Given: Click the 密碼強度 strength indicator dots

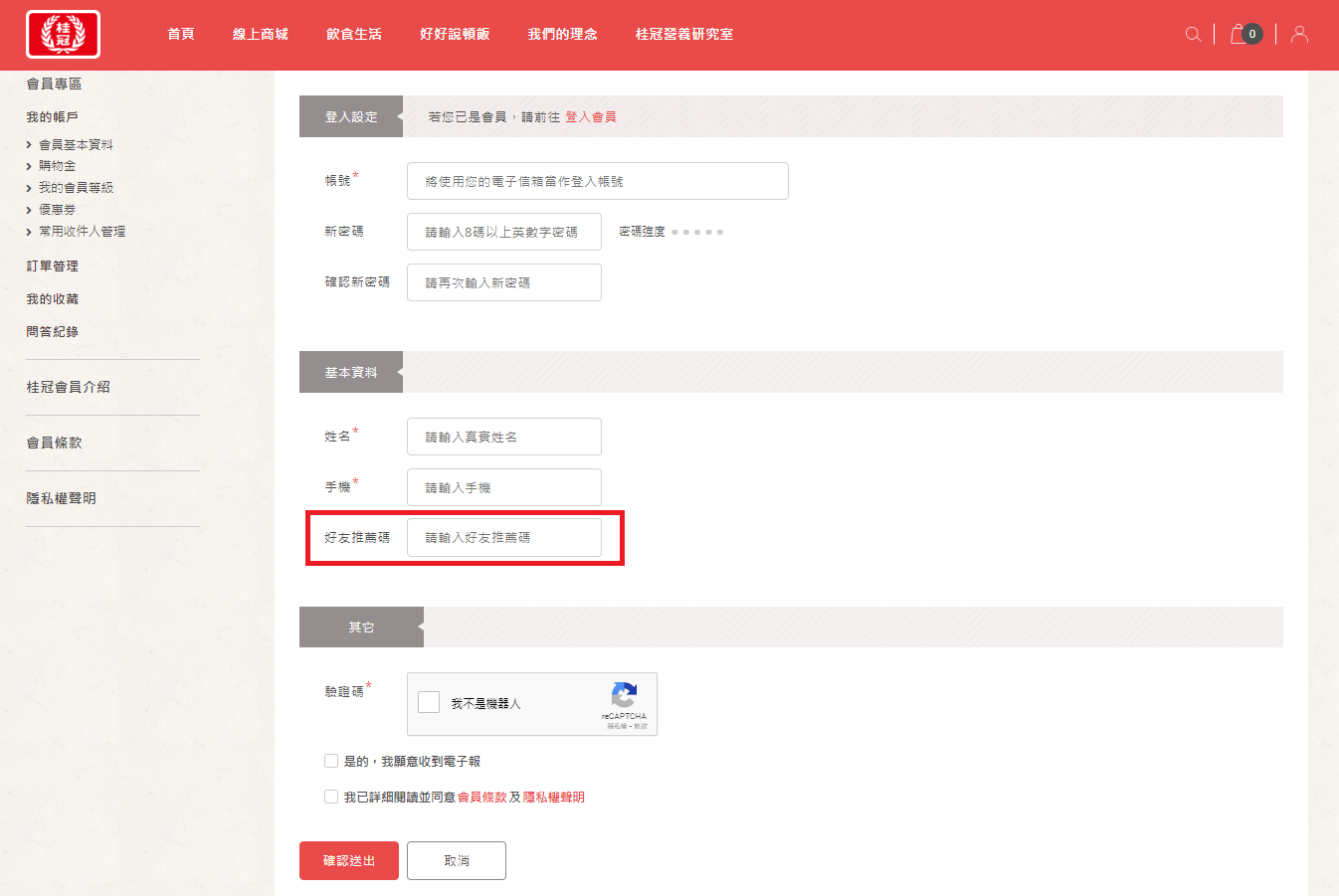Looking at the screenshot, I should point(697,232).
